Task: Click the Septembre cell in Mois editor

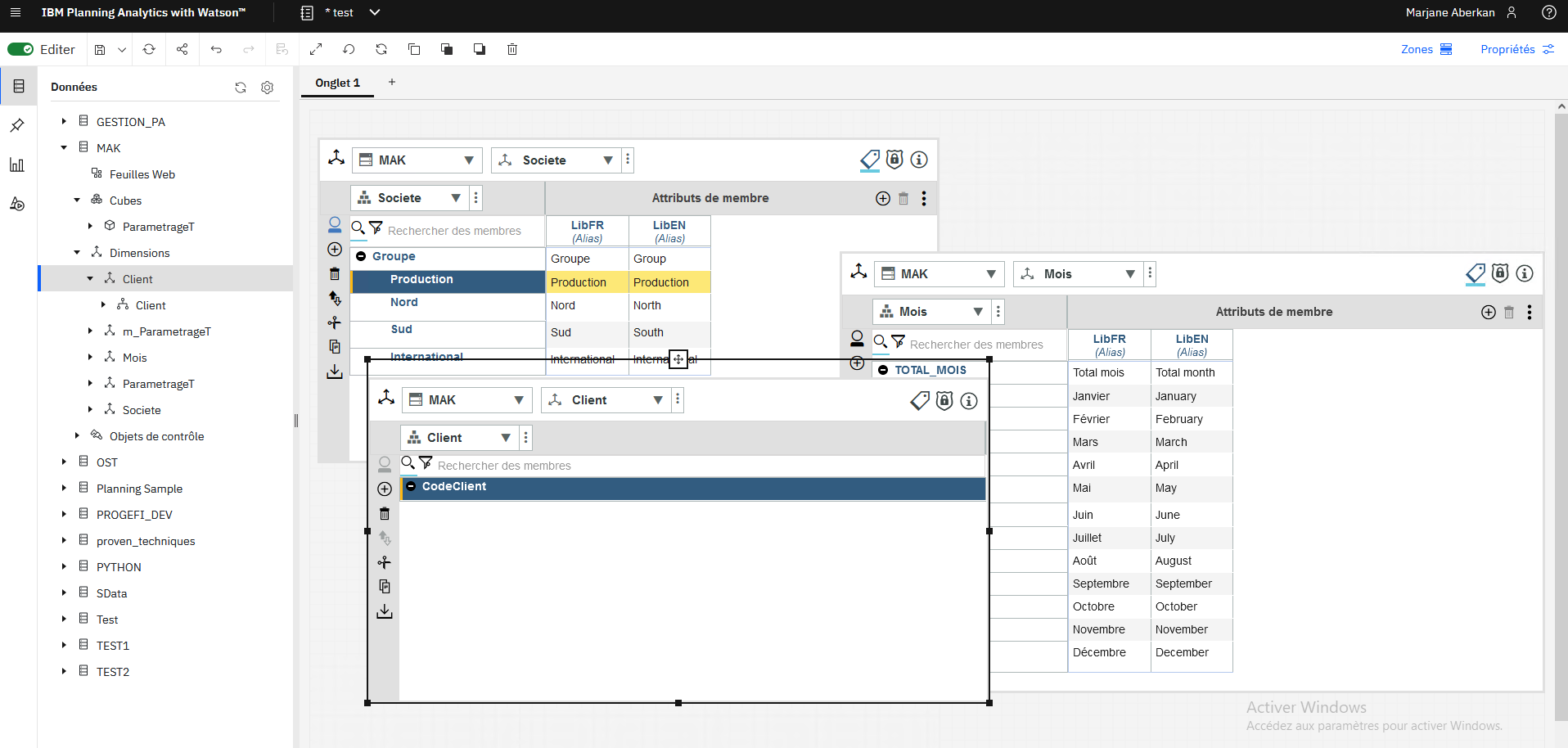Action: pyautogui.click(x=1110, y=584)
